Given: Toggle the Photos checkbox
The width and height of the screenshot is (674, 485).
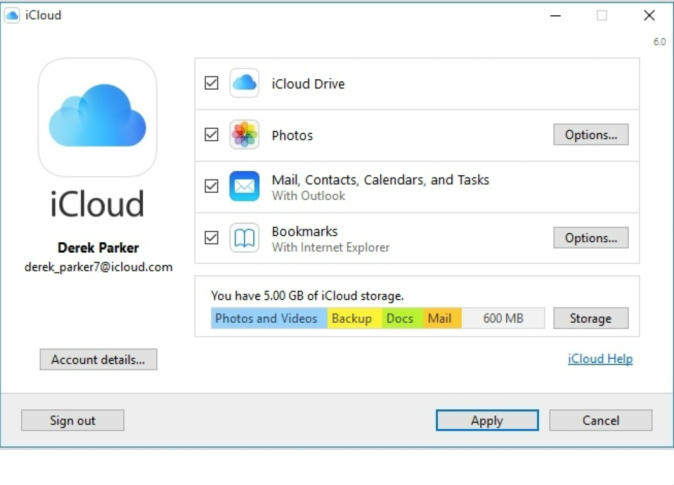Looking at the screenshot, I should tap(211, 135).
